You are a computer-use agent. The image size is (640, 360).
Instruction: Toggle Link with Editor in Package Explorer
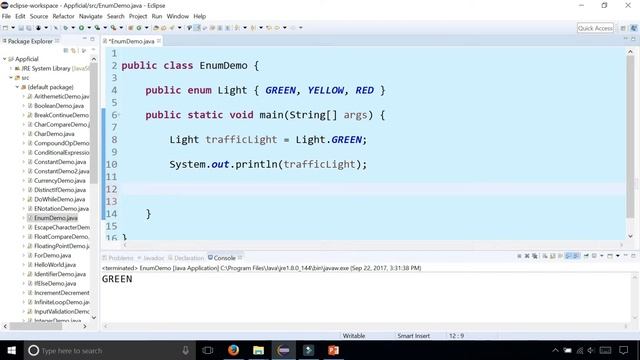(74, 51)
